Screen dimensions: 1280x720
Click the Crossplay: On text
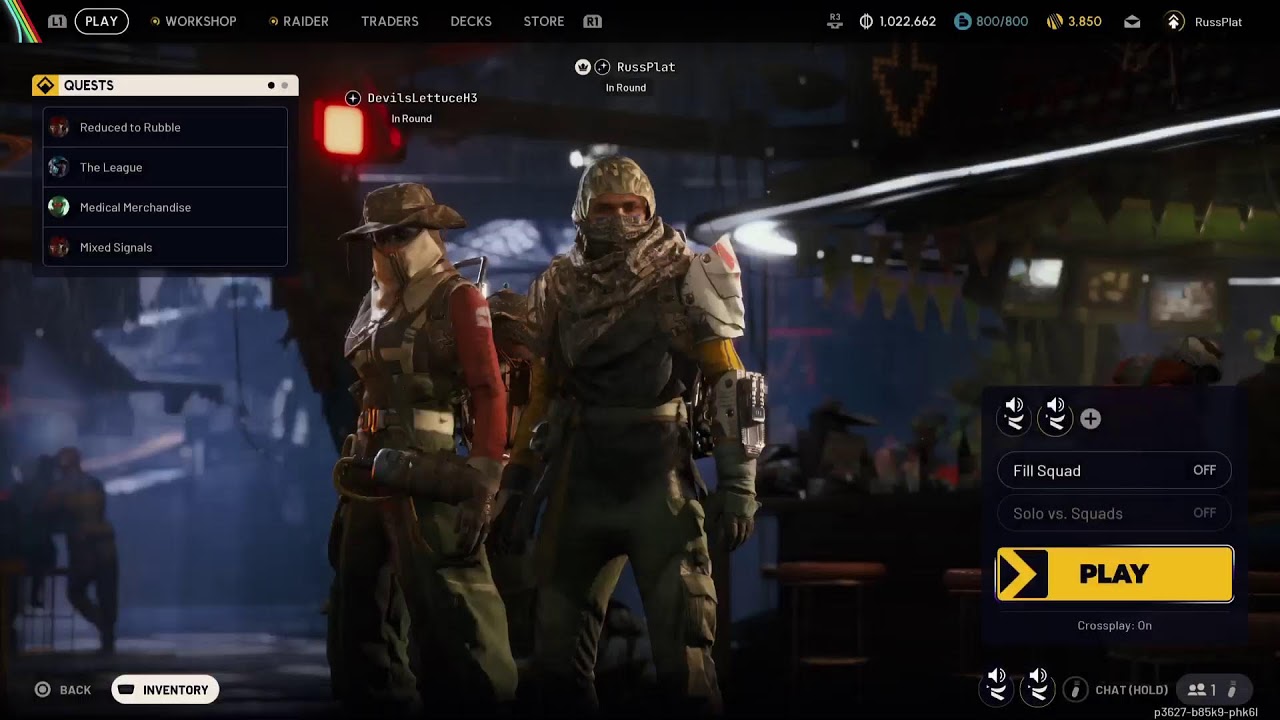[x=1114, y=626]
